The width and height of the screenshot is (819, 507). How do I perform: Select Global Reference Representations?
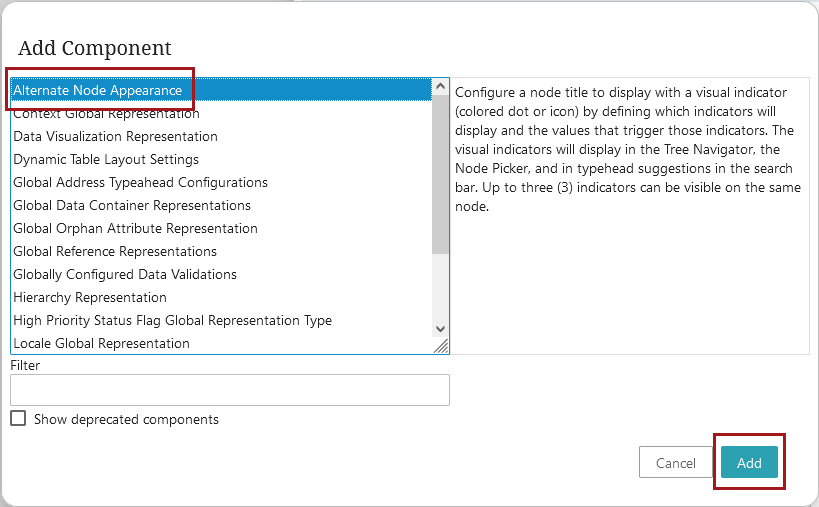pos(221,251)
